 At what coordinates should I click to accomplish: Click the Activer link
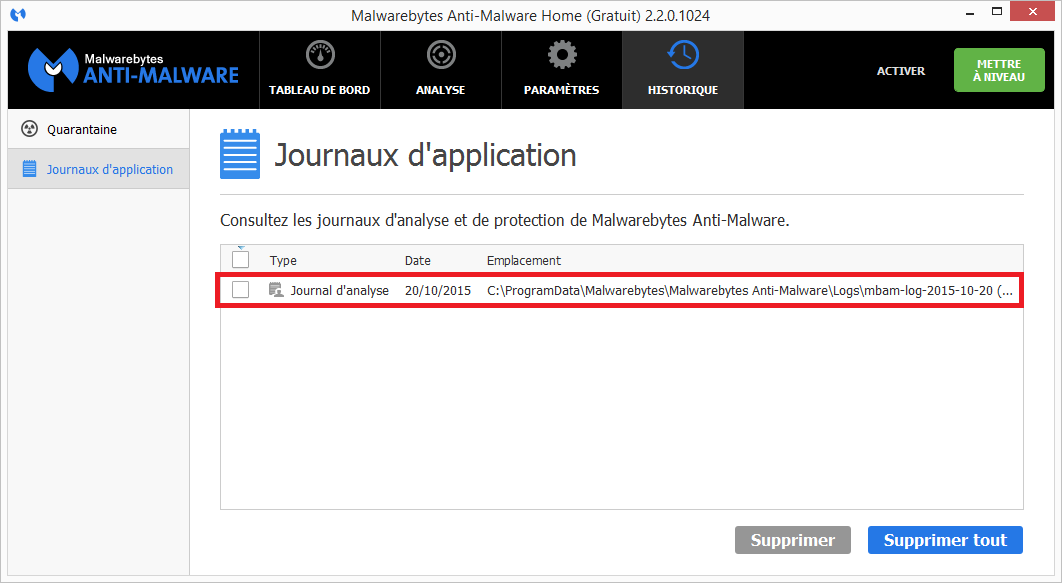(900, 71)
